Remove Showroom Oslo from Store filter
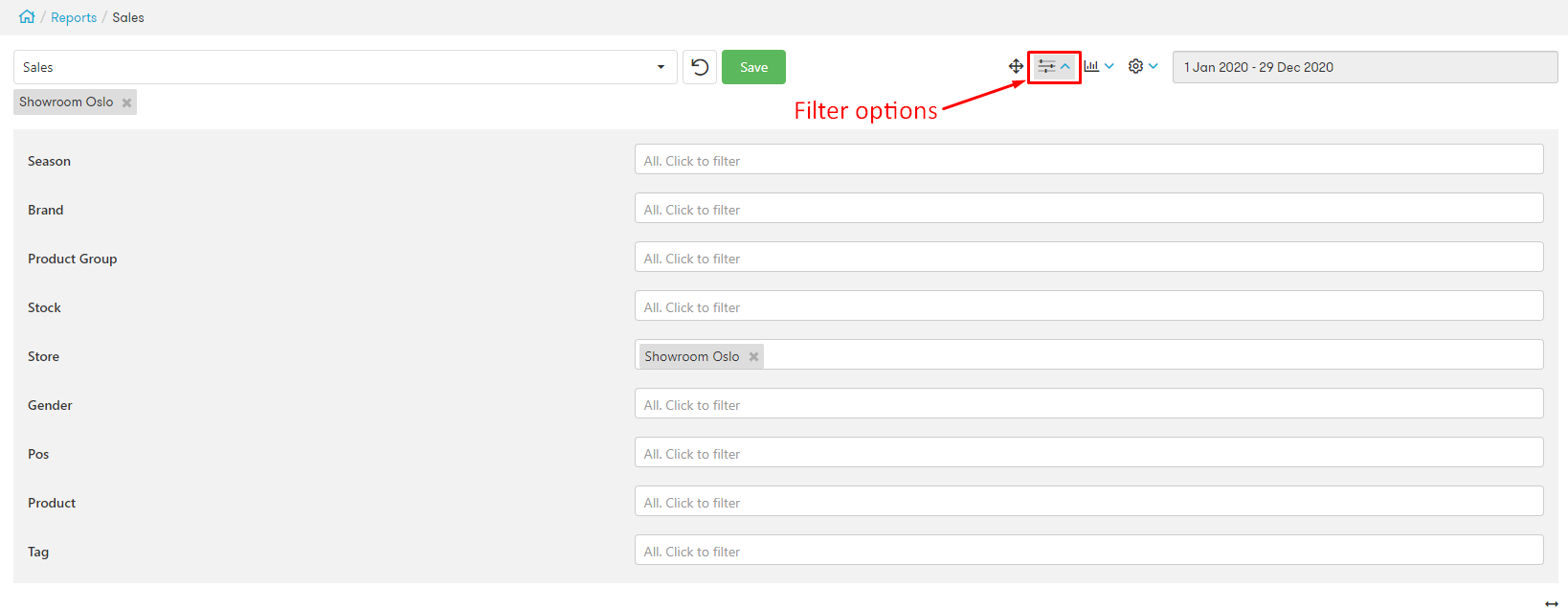The width and height of the screenshot is (1568, 610). pos(754,357)
